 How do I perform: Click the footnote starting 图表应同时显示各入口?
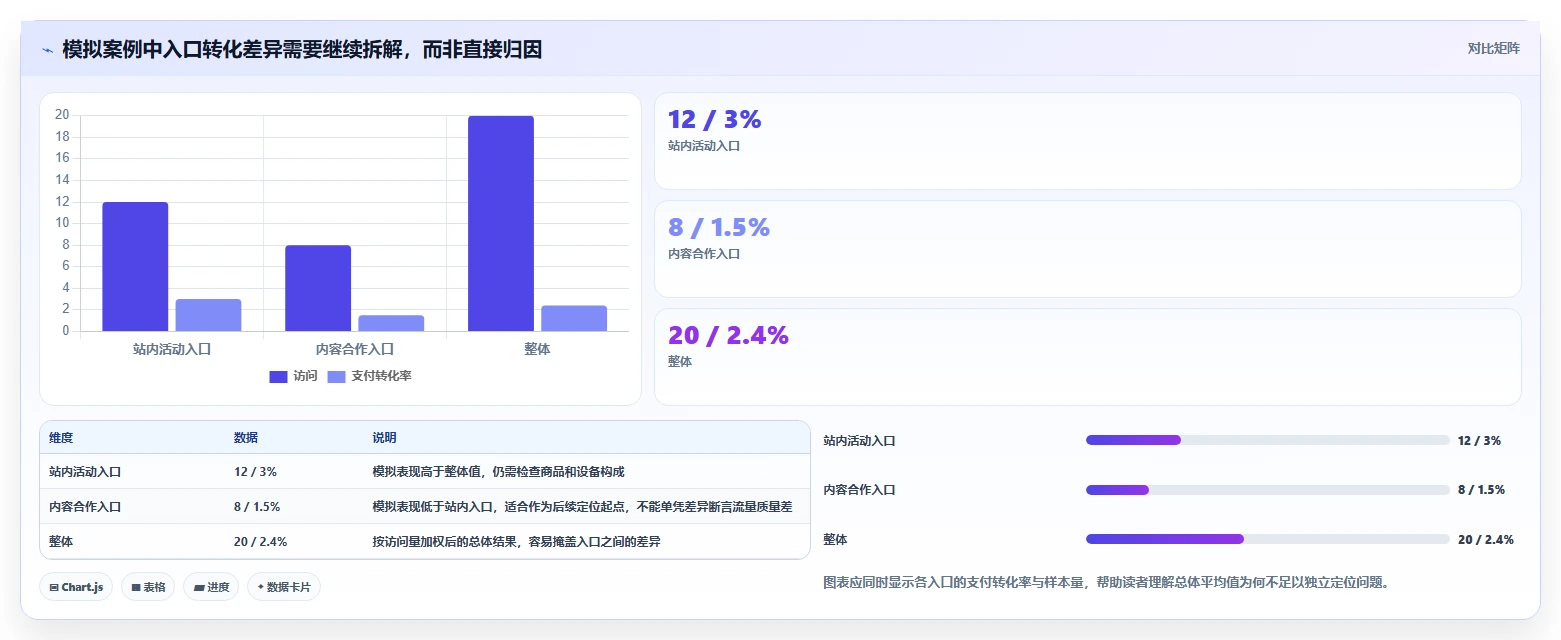[x=1106, y=582]
